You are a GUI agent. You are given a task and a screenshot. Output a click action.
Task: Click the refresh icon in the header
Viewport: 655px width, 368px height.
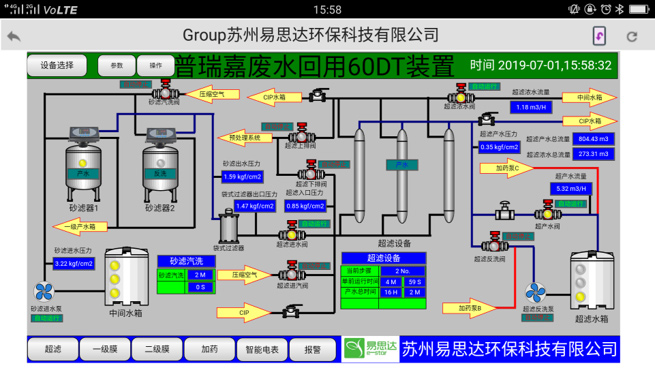[632, 36]
